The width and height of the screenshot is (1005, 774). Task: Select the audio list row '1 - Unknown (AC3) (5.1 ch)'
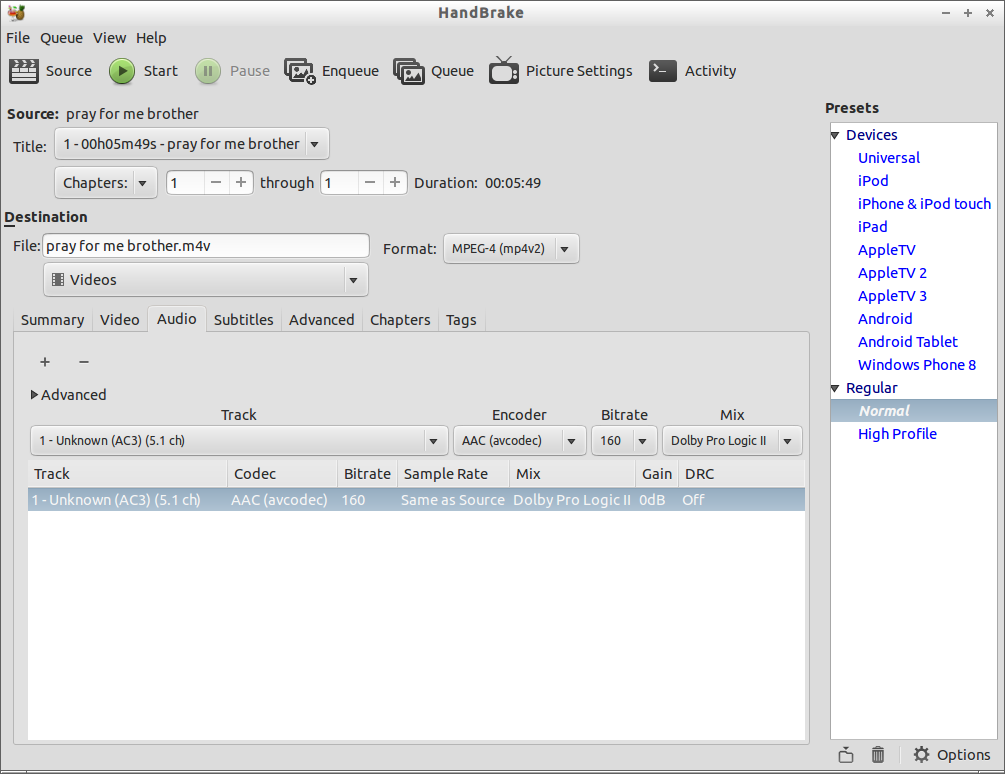[416, 500]
